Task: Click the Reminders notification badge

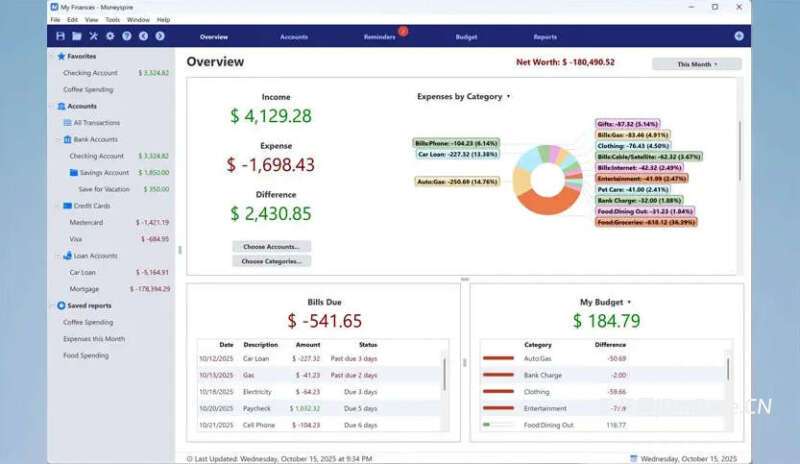Action: 403,31
